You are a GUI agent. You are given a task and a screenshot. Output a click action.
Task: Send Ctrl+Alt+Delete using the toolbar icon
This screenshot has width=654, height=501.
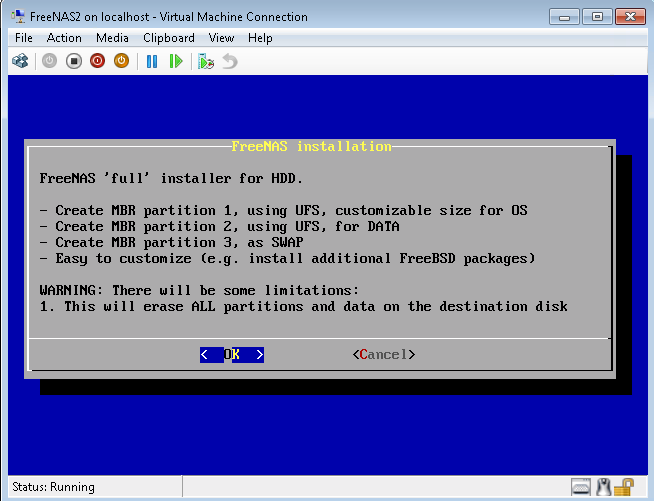(20, 61)
